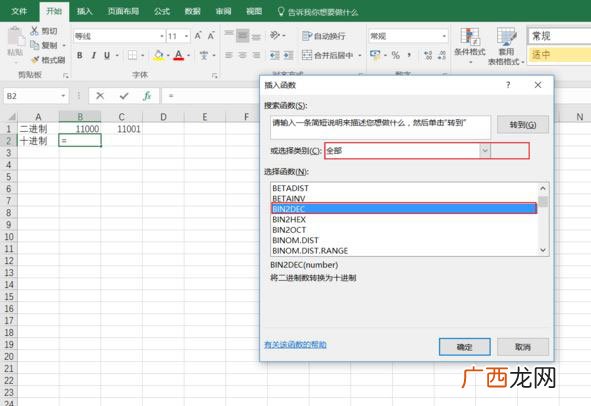Image resolution: width=591 pixels, height=406 pixels.
Task: Cancel formula entry with X icon
Action: point(100,96)
